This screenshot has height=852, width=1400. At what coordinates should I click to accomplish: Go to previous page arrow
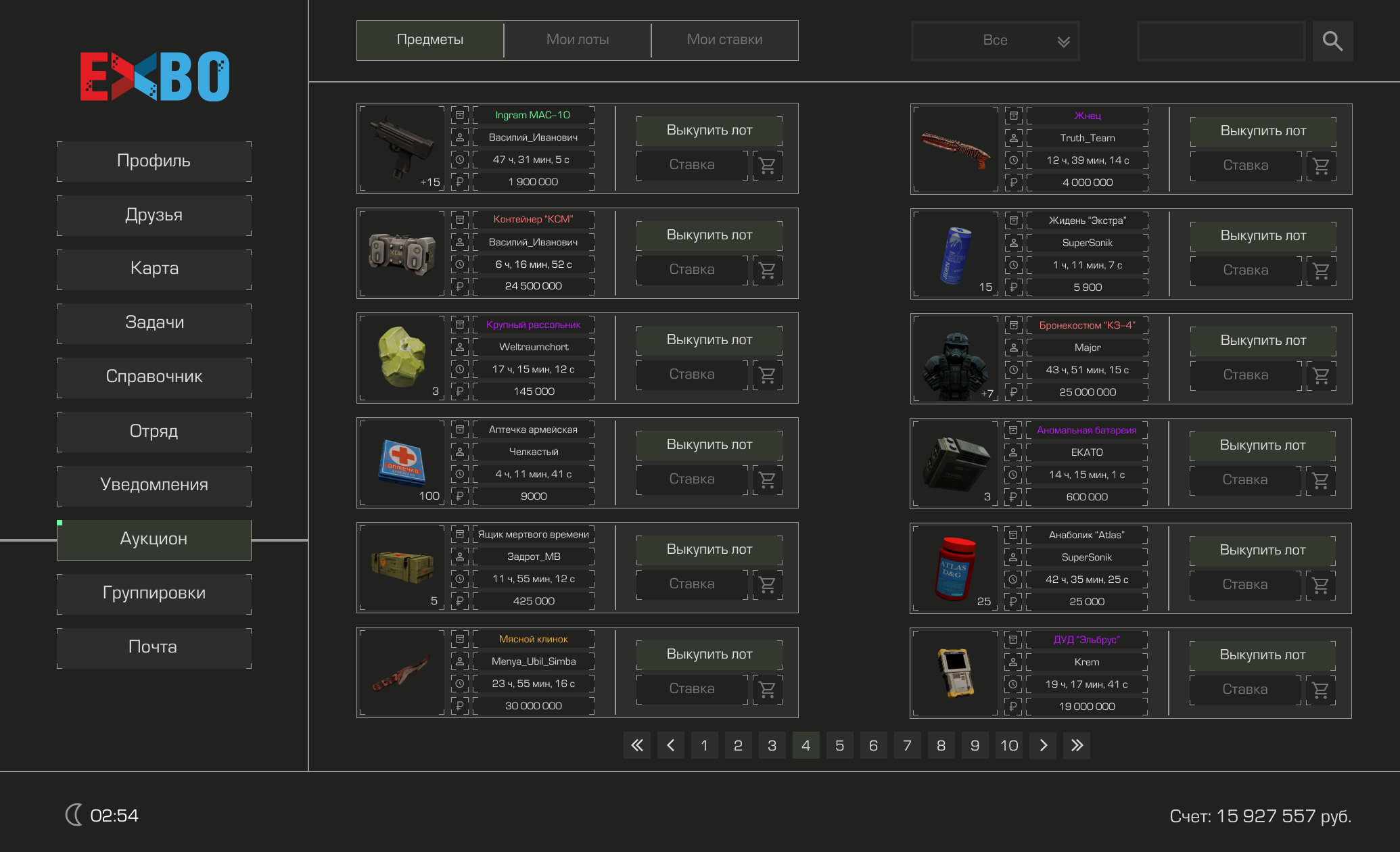click(x=670, y=745)
